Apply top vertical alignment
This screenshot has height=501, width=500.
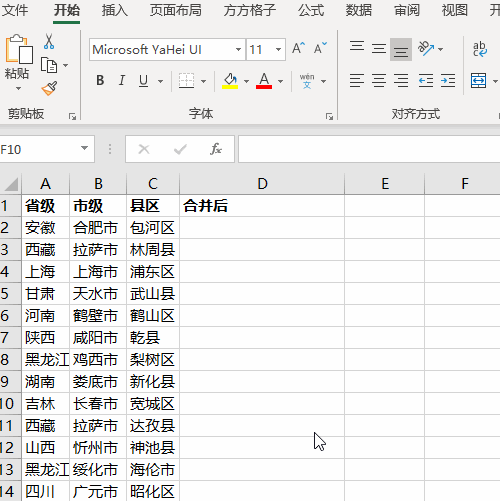[357, 46]
